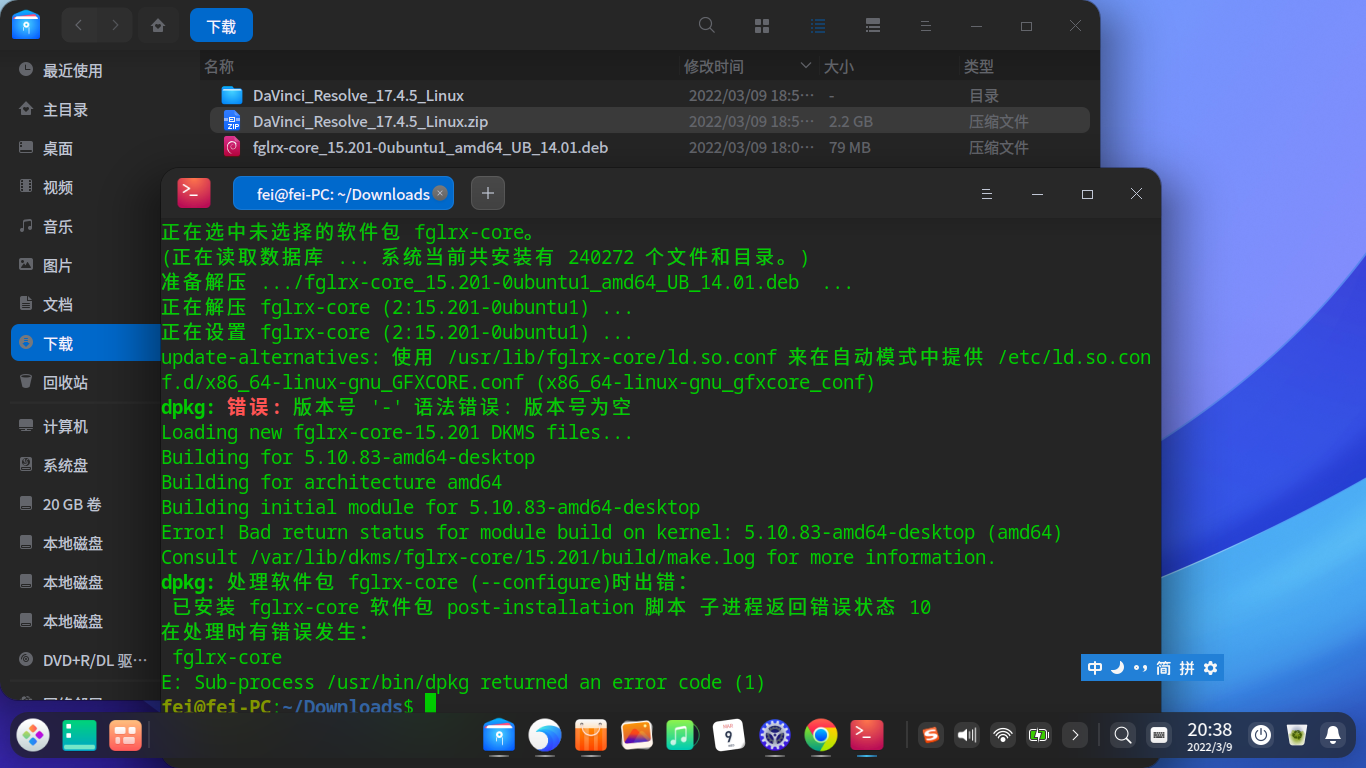1366x768 pixels.
Task: Open the terminal window menu
Action: [x=987, y=194]
